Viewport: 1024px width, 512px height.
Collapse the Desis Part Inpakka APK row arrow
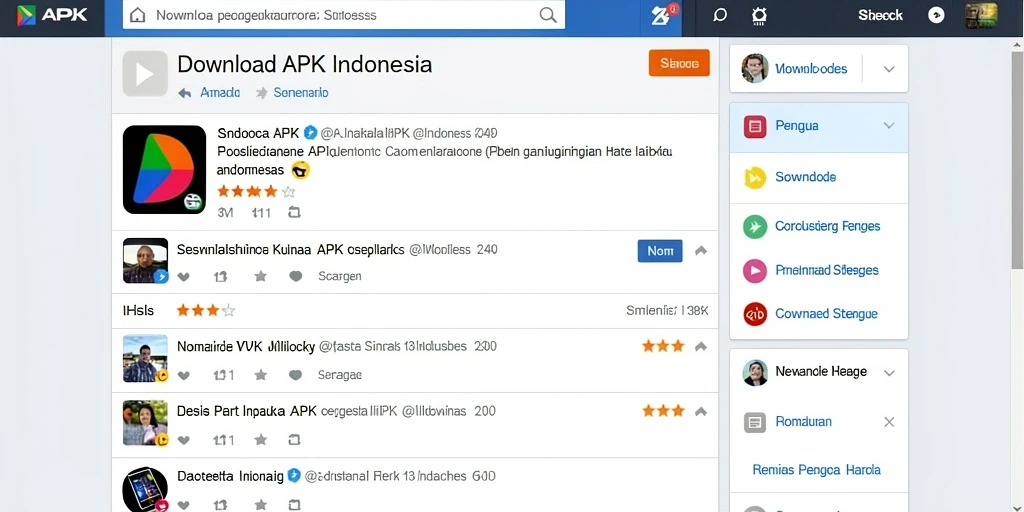pos(701,411)
